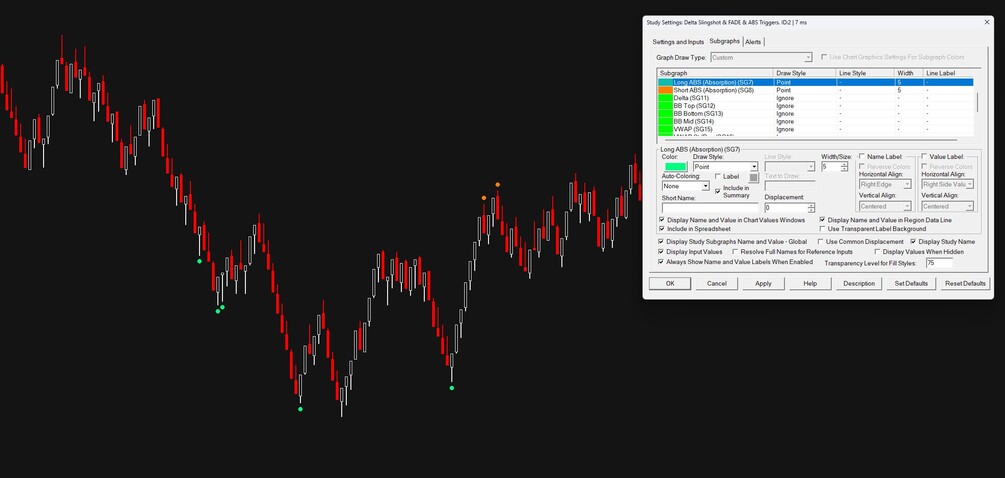The height and width of the screenshot is (478, 1005).
Task: Toggle Display Study Subgraphs Name and Value - Global
Action: coord(662,242)
